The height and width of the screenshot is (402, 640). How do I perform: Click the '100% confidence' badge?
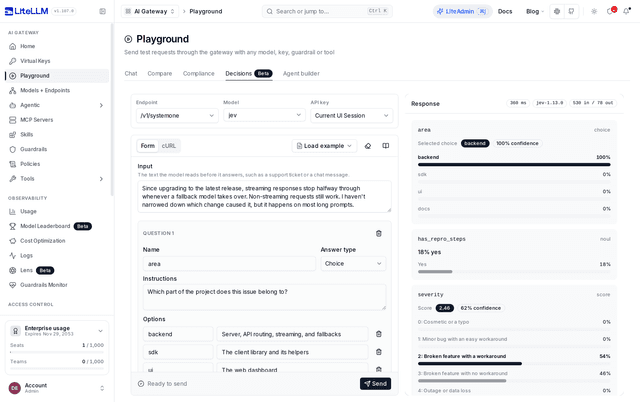tap(517, 143)
